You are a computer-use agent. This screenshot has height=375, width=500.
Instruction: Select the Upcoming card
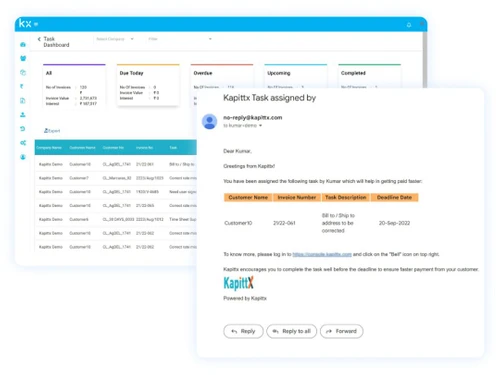click(295, 76)
